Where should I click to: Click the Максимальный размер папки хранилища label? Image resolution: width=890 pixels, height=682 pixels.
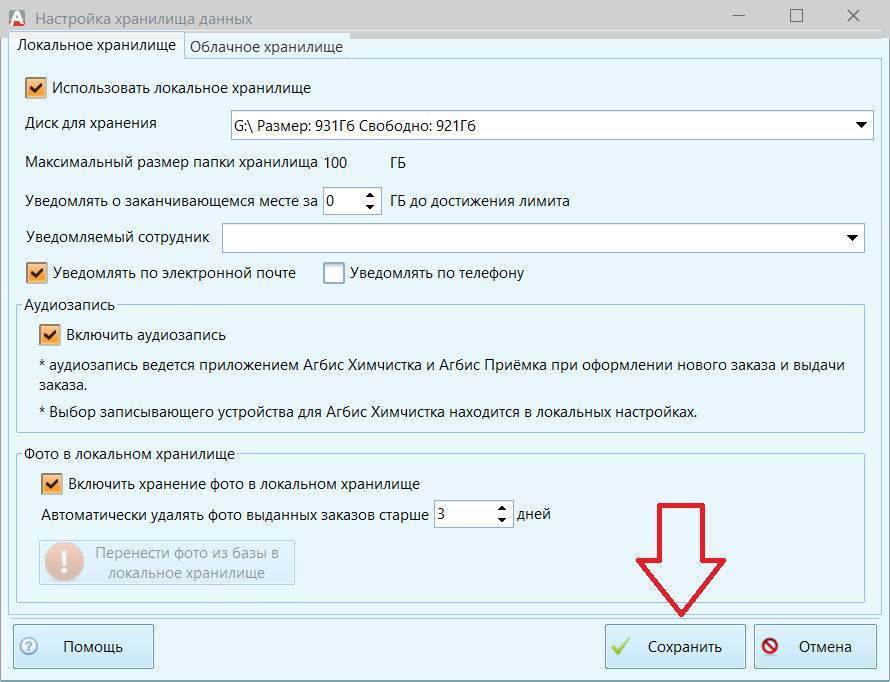tap(171, 163)
